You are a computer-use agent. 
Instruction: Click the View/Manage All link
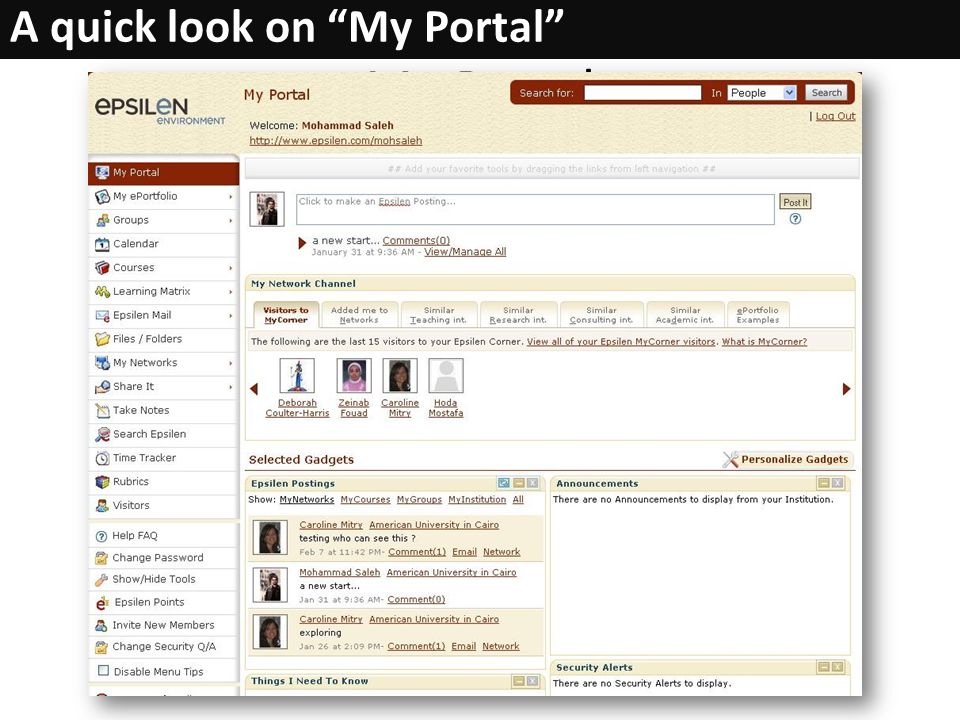click(x=465, y=252)
